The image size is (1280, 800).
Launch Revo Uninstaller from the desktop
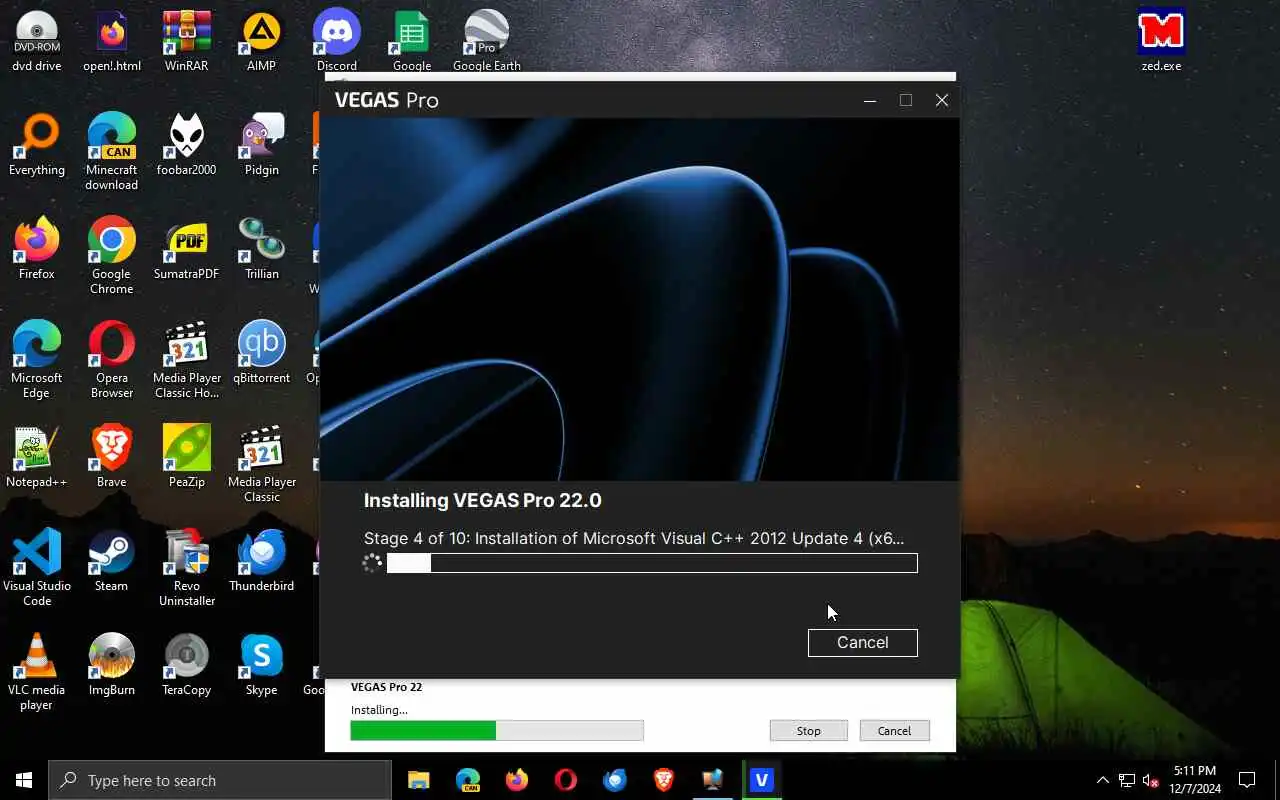point(187,568)
